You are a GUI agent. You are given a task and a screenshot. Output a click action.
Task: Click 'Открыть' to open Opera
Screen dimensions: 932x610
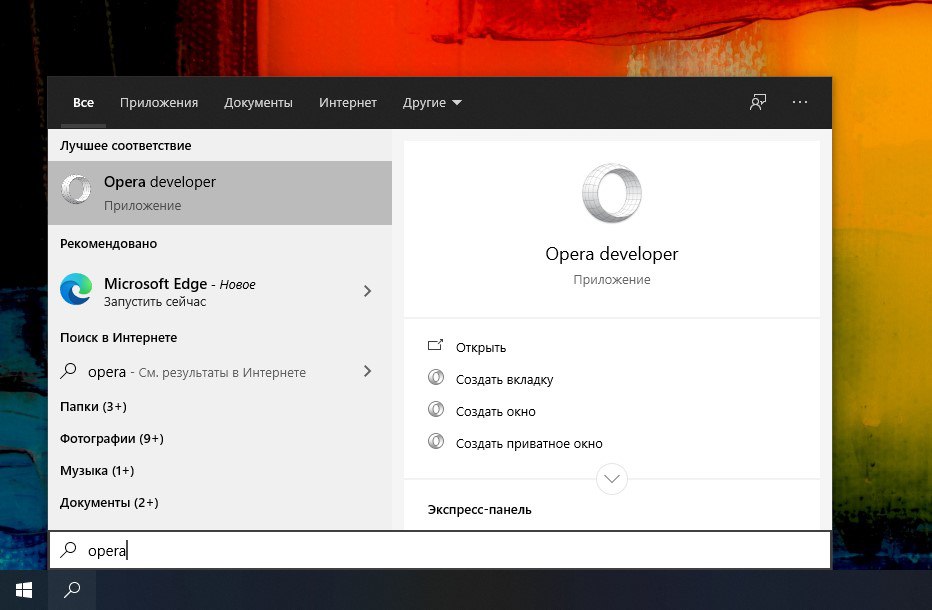click(481, 348)
